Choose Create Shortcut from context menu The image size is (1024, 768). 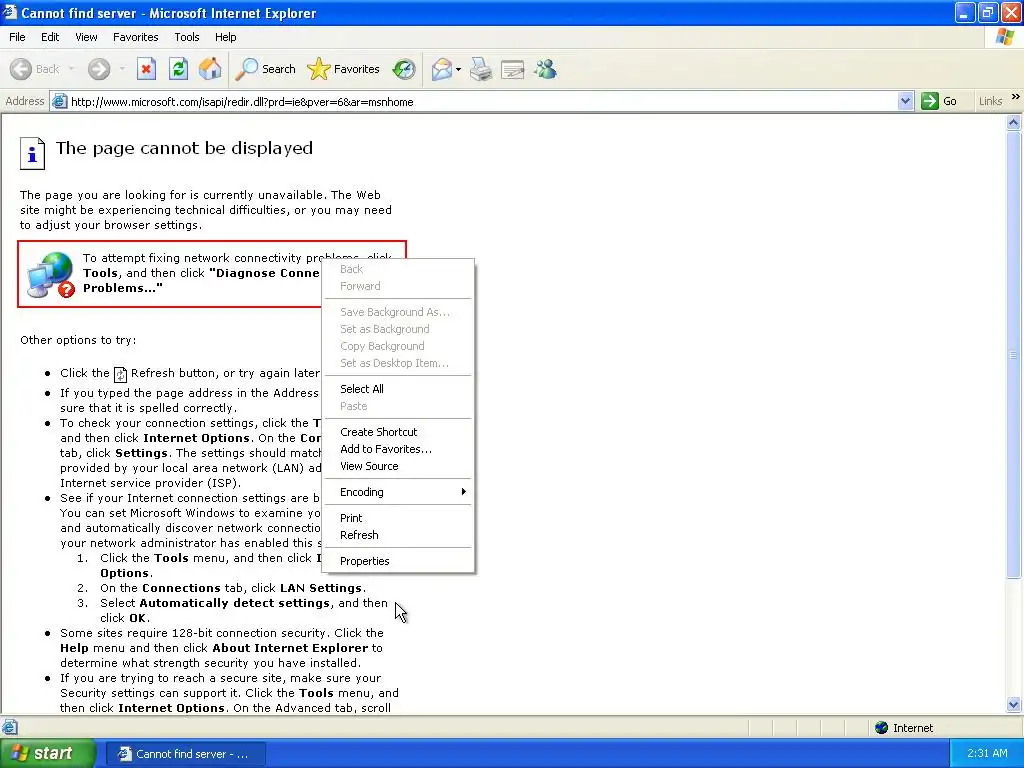coord(398,432)
